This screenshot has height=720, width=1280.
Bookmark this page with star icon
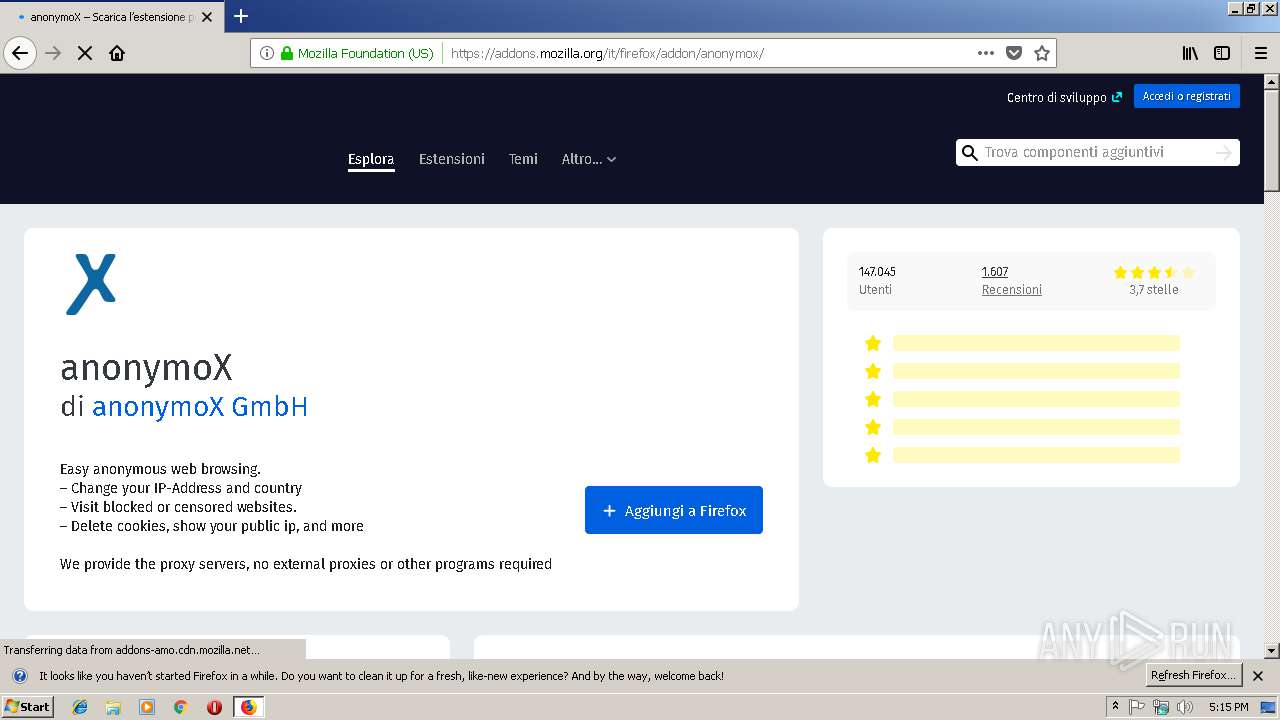1042,53
